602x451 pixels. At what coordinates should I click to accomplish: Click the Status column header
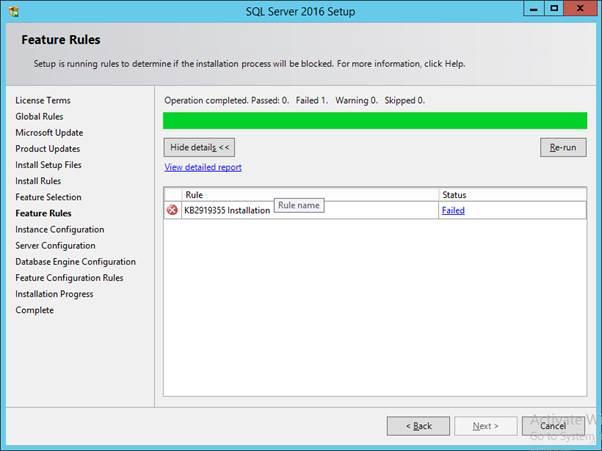(x=513, y=195)
